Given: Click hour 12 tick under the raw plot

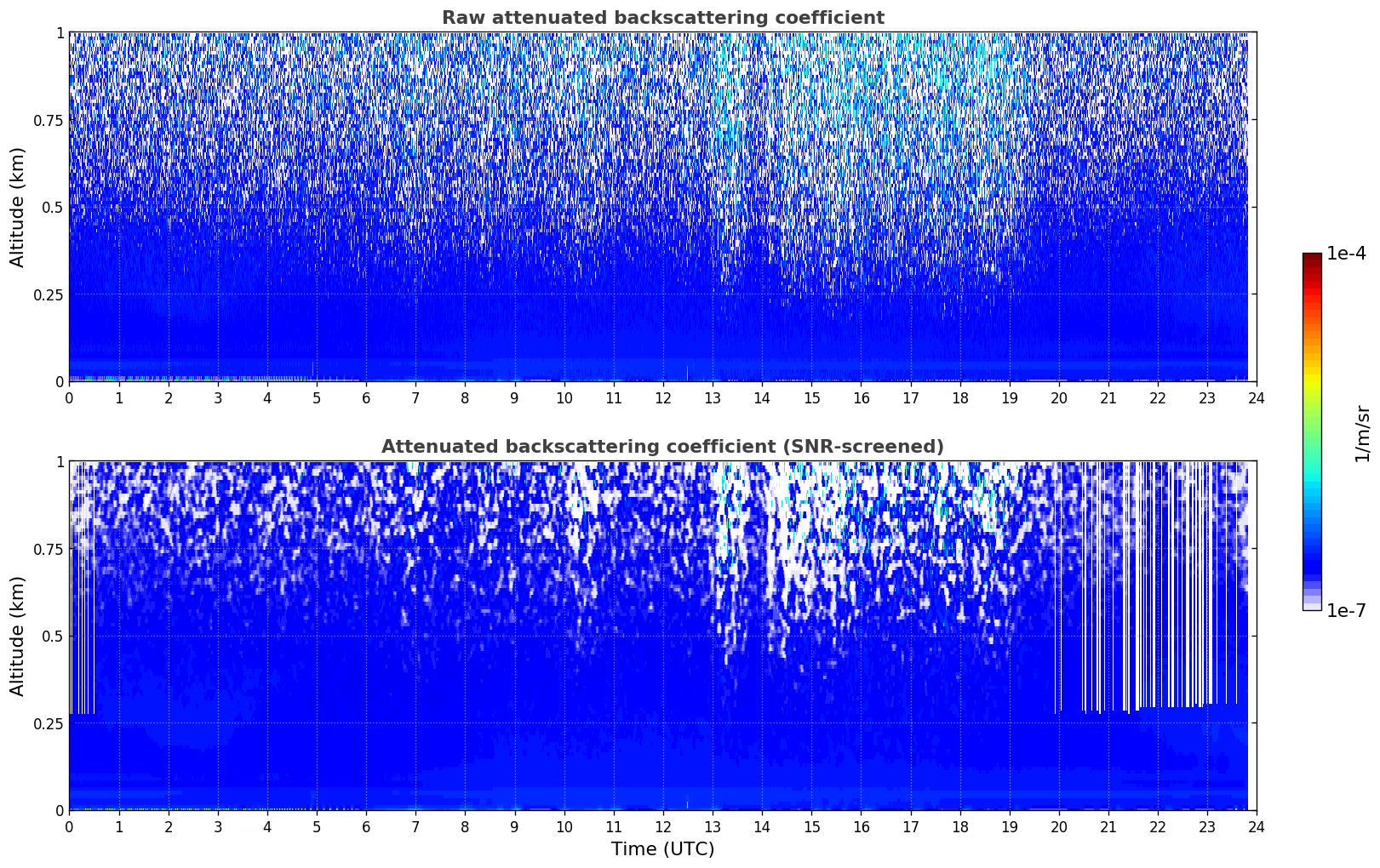Looking at the screenshot, I should (663, 397).
